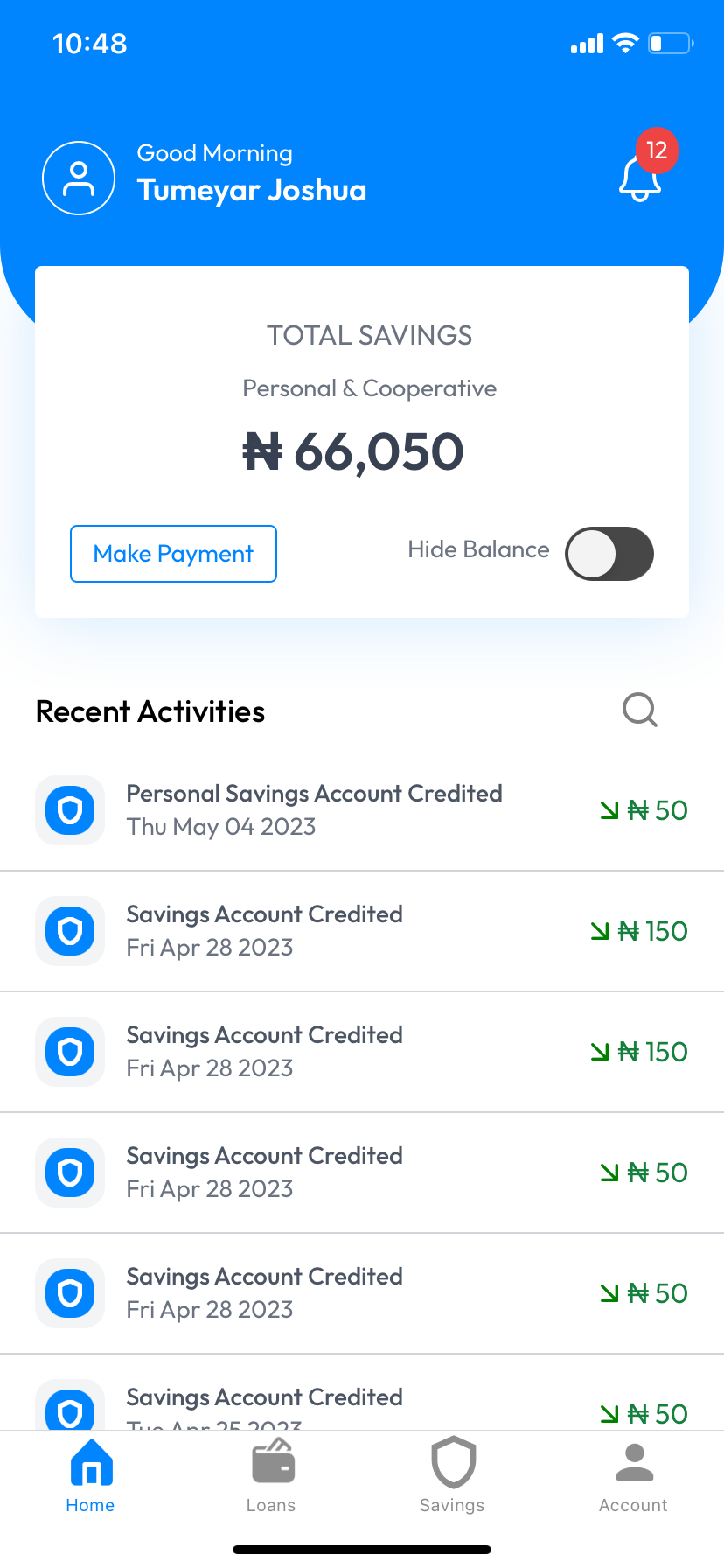
Task: Tap the Tumeyar Joshua name header
Action: (x=252, y=191)
